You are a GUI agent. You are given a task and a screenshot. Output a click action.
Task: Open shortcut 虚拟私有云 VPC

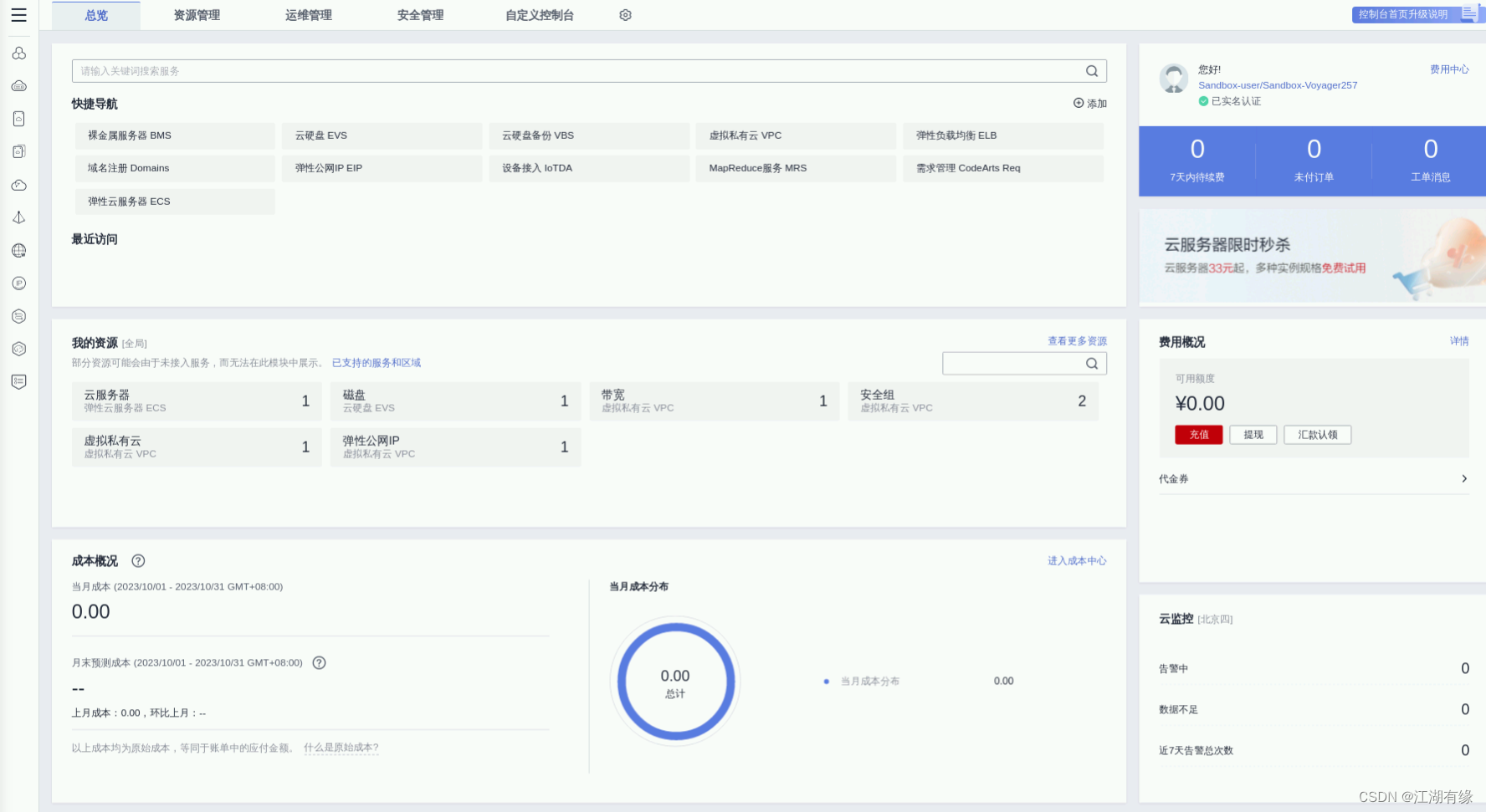pyautogui.click(x=796, y=135)
